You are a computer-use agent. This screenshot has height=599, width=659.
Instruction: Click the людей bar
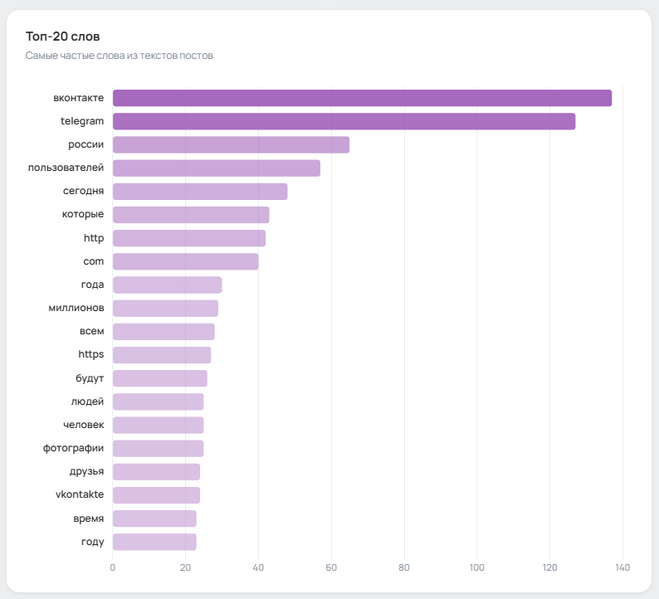coord(157,402)
